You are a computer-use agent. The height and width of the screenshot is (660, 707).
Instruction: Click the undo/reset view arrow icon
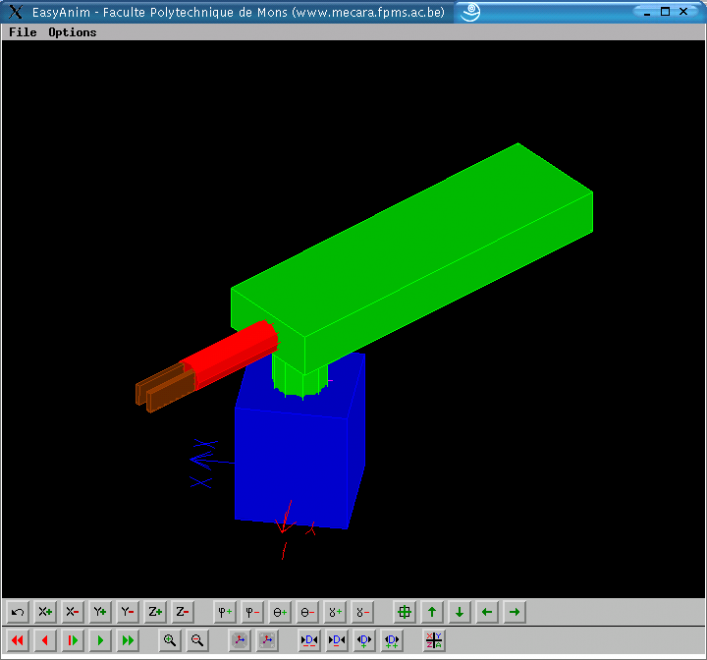coord(18,612)
